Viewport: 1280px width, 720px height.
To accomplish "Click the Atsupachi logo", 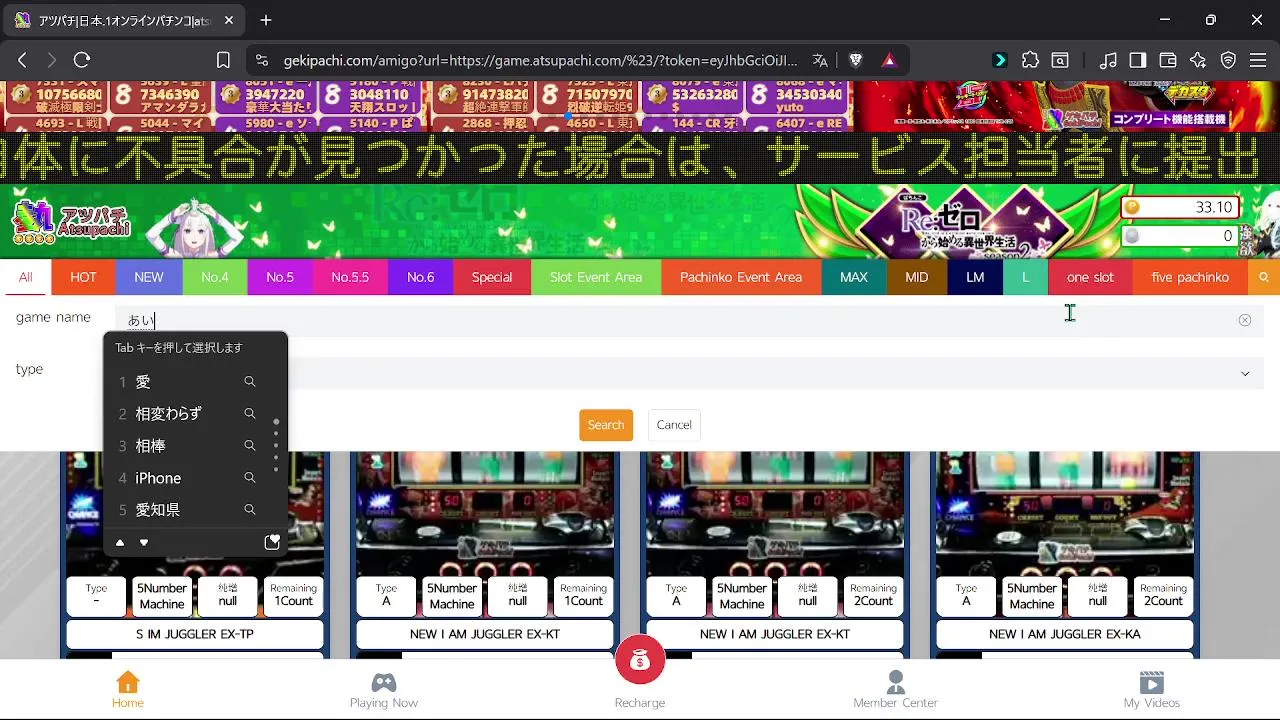I will (x=70, y=221).
